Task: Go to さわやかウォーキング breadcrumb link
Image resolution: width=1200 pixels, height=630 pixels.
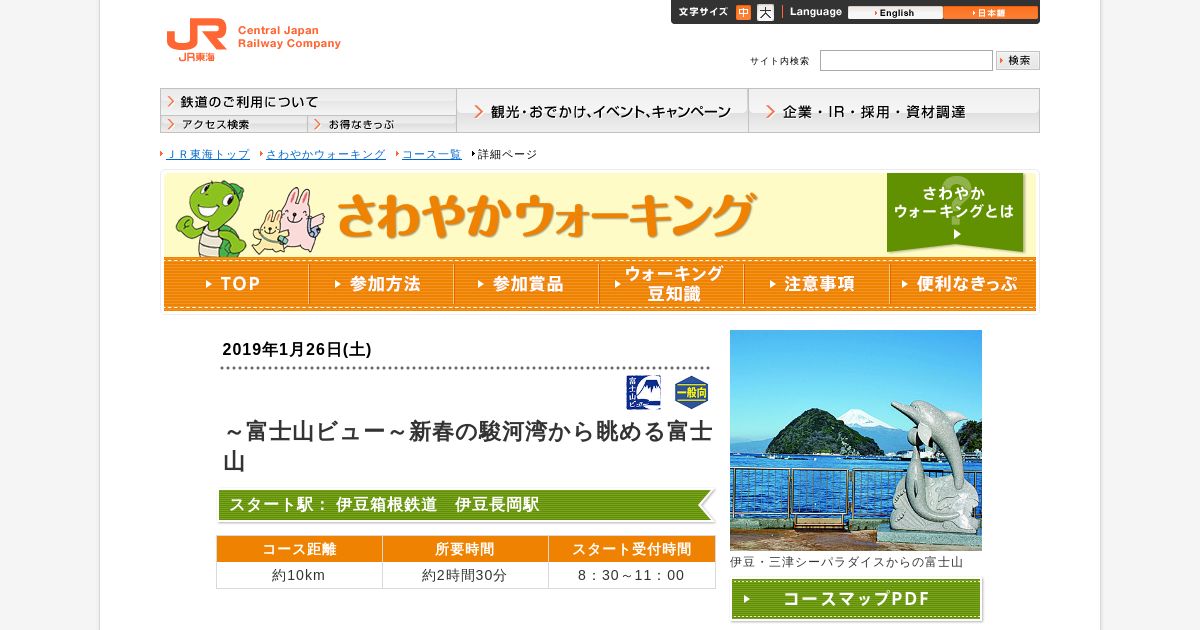Action: pos(325,154)
